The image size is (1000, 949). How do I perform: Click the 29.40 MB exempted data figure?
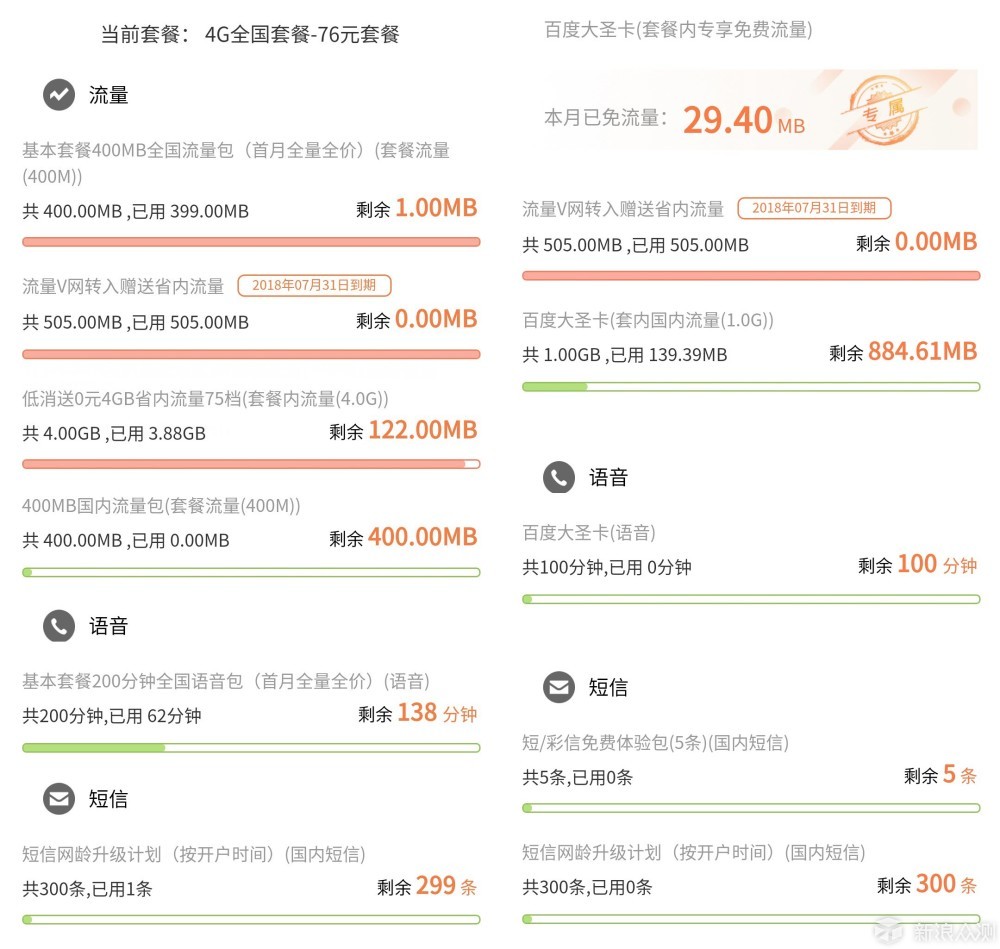[744, 120]
